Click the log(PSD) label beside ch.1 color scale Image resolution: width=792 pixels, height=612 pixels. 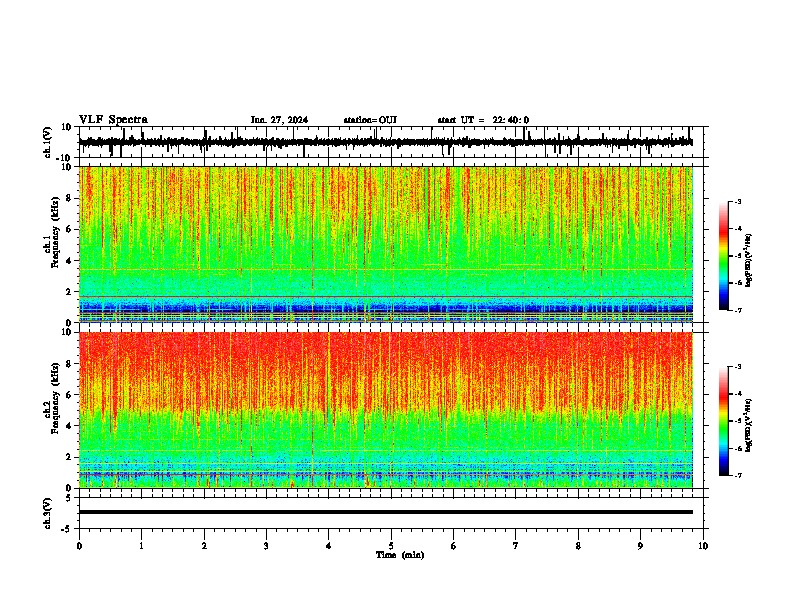click(x=749, y=260)
